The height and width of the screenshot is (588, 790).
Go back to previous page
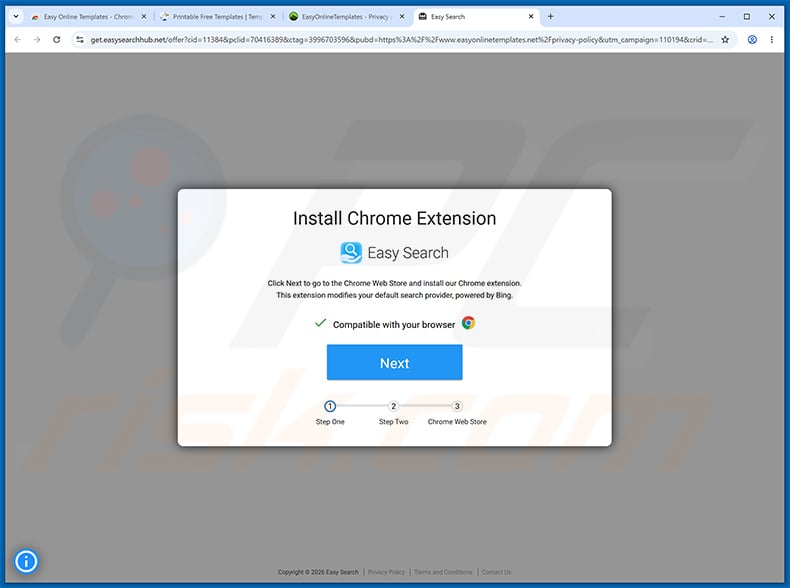coord(18,39)
